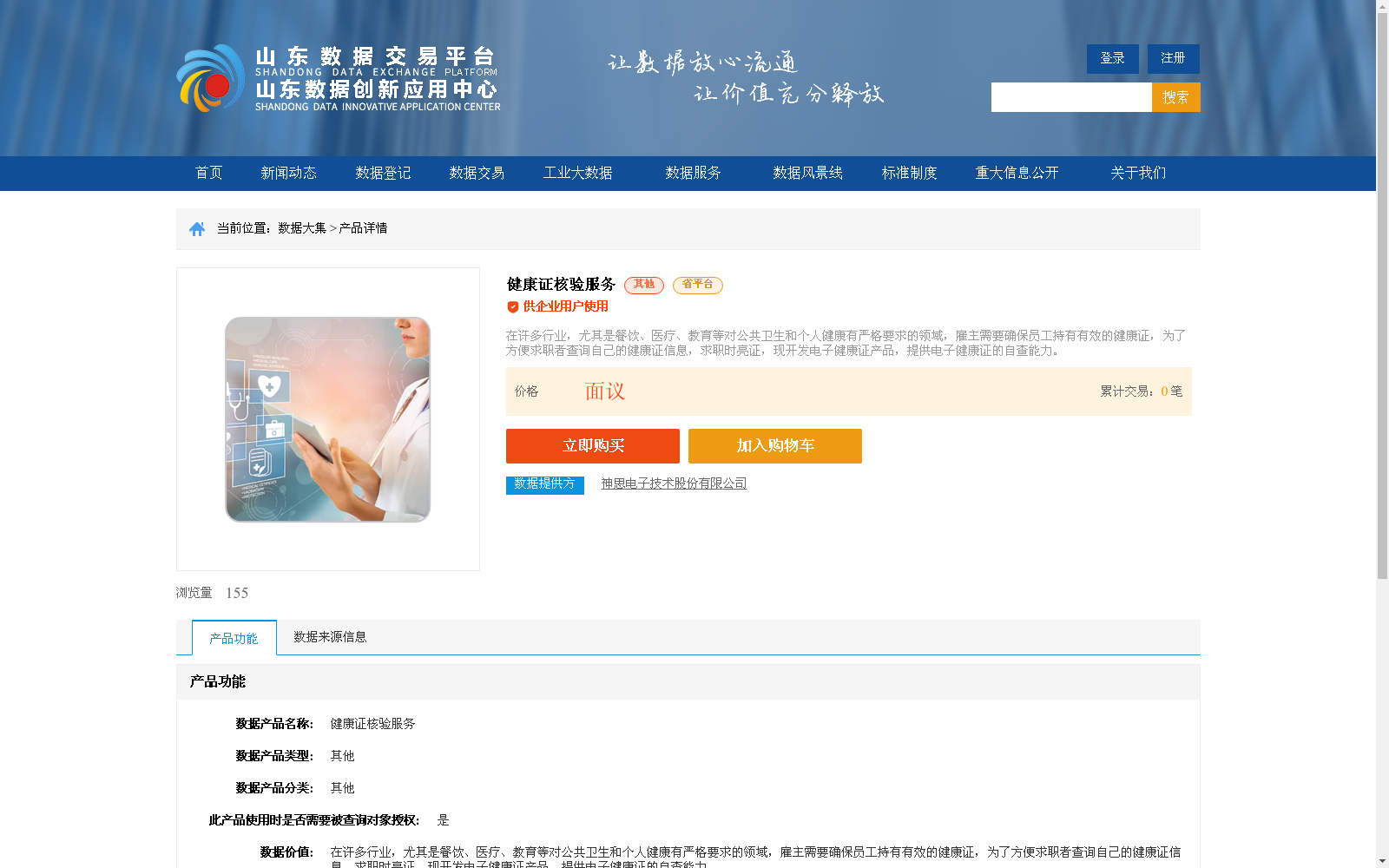Image resolution: width=1389 pixels, height=868 pixels.
Task: Open 数据服务 navigation item
Action: [693, 173]
